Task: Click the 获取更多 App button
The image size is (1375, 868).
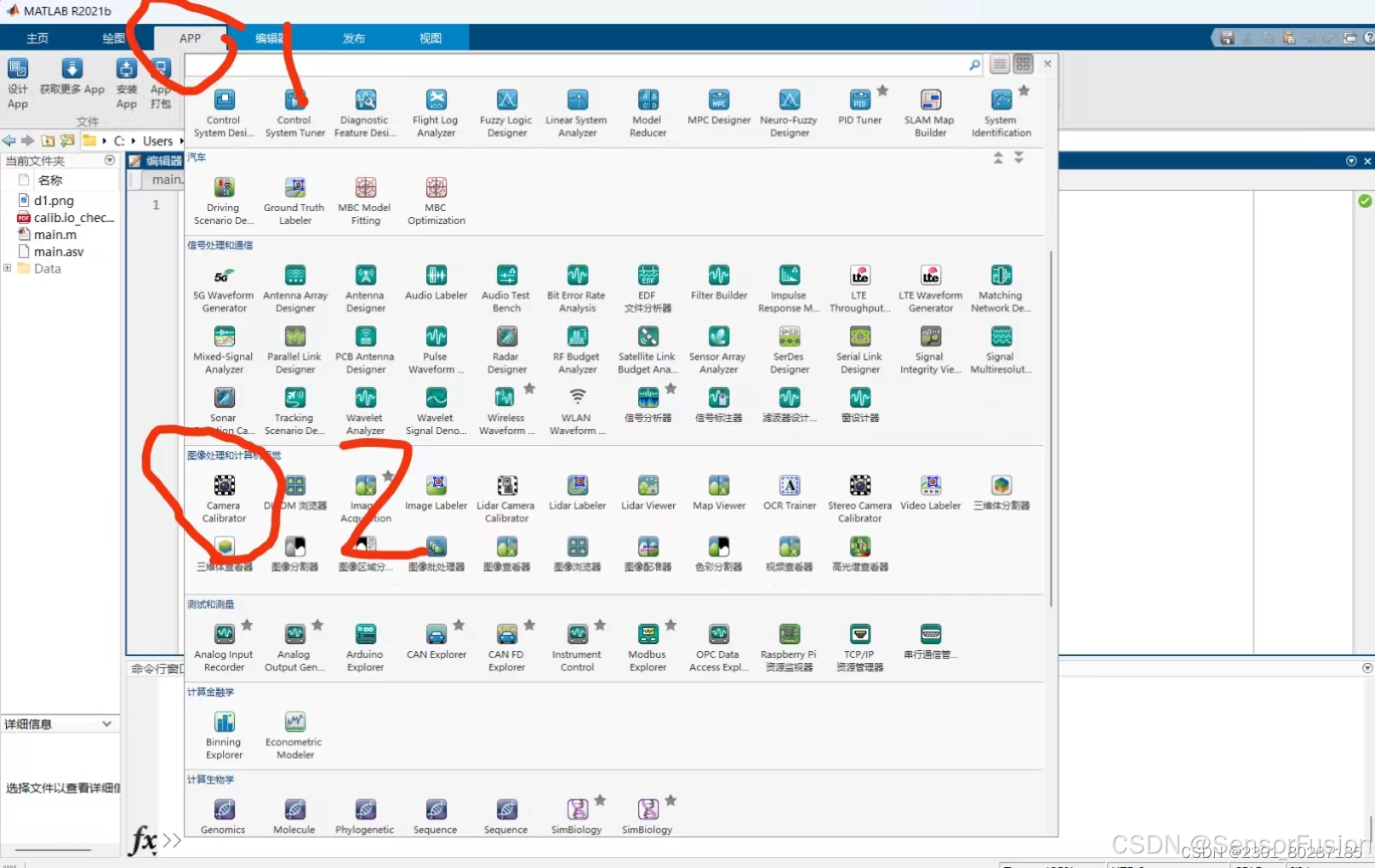Action: pyautogui.click(x=72, y=77)
